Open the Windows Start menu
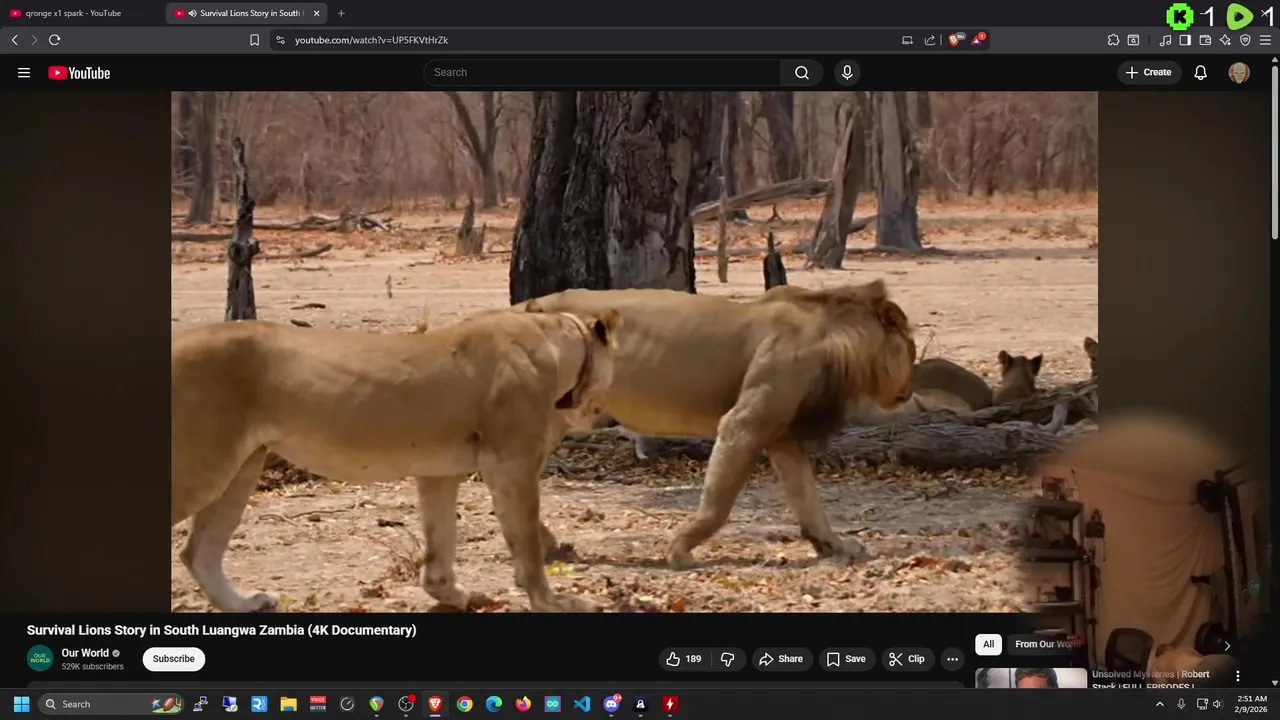This screenshot has height=720, width=1280. (21, 704)
